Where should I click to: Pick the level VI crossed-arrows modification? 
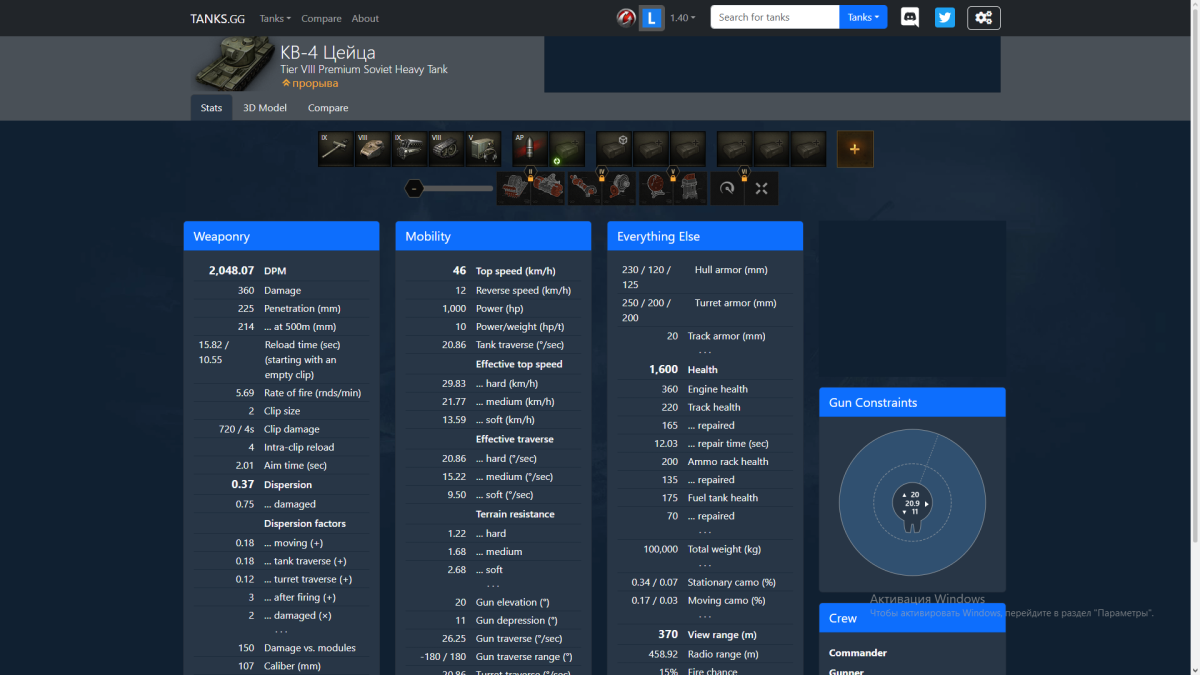click(761, 188)
